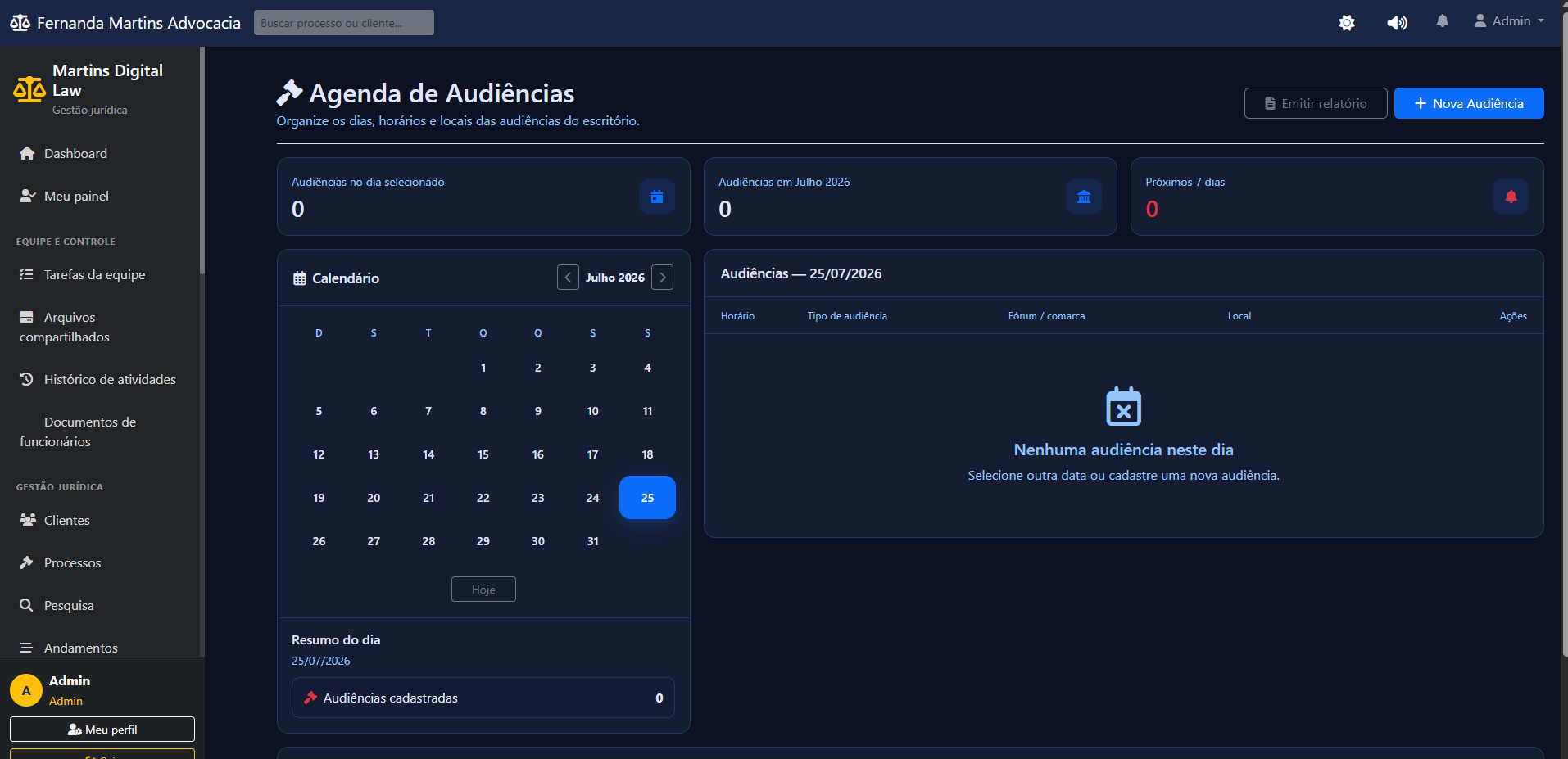Click the Tarefas da equipe list icon
The width and height of the screenshot is (1568, 759).
point(26,274)
